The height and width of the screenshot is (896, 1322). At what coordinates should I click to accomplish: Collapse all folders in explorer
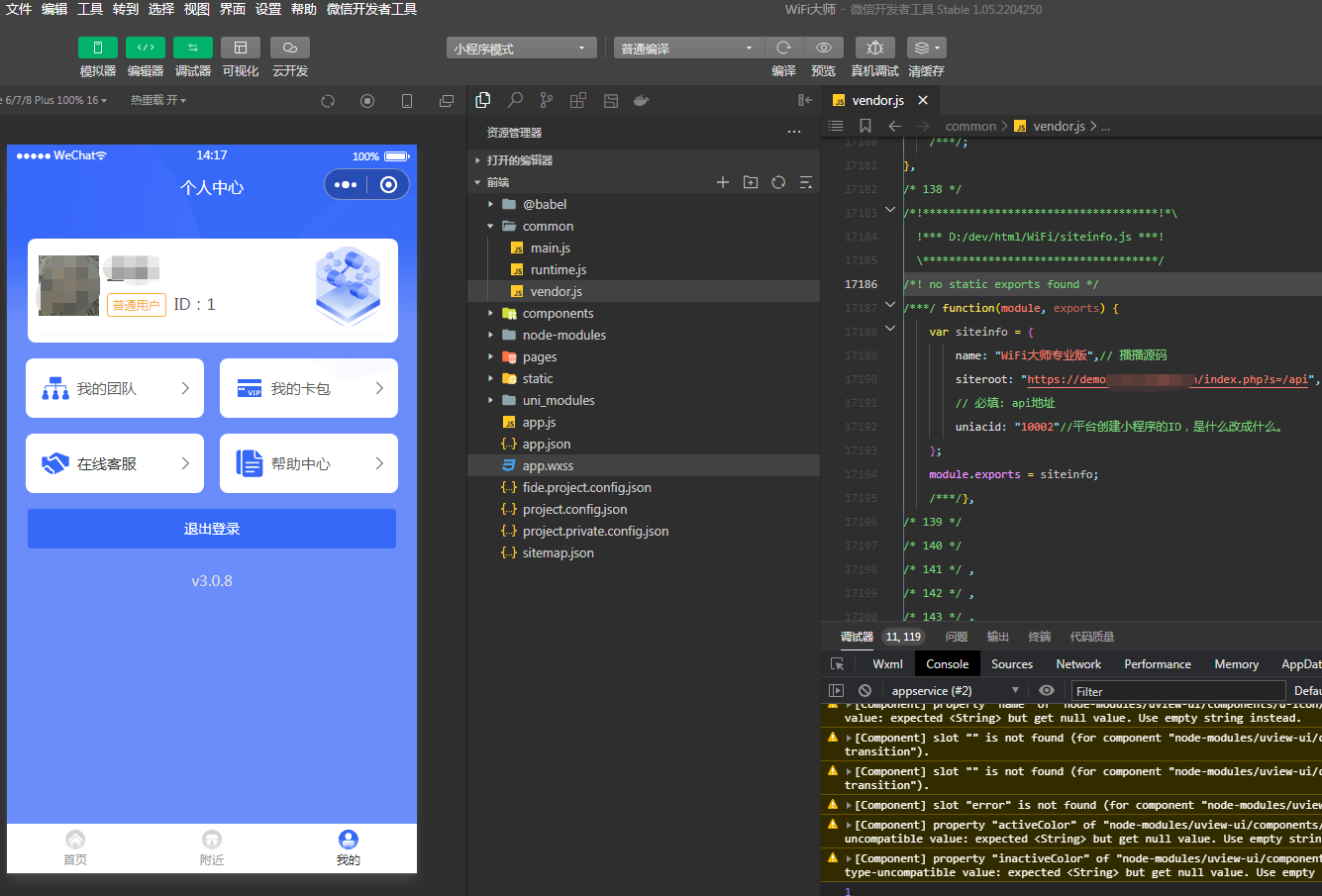coord(806,182)
